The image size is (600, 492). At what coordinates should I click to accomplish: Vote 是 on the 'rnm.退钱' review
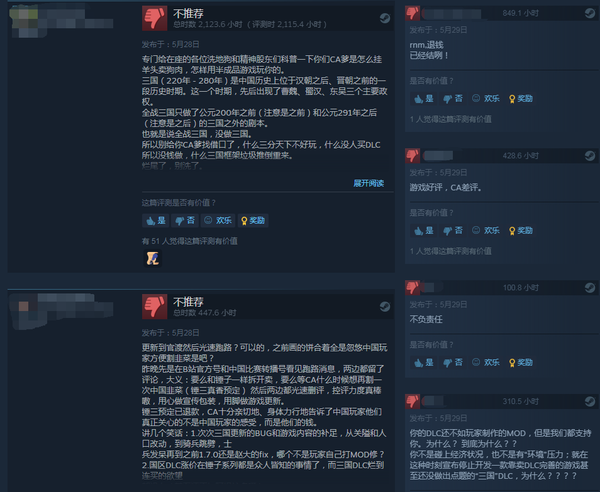(x=424, y=99)
